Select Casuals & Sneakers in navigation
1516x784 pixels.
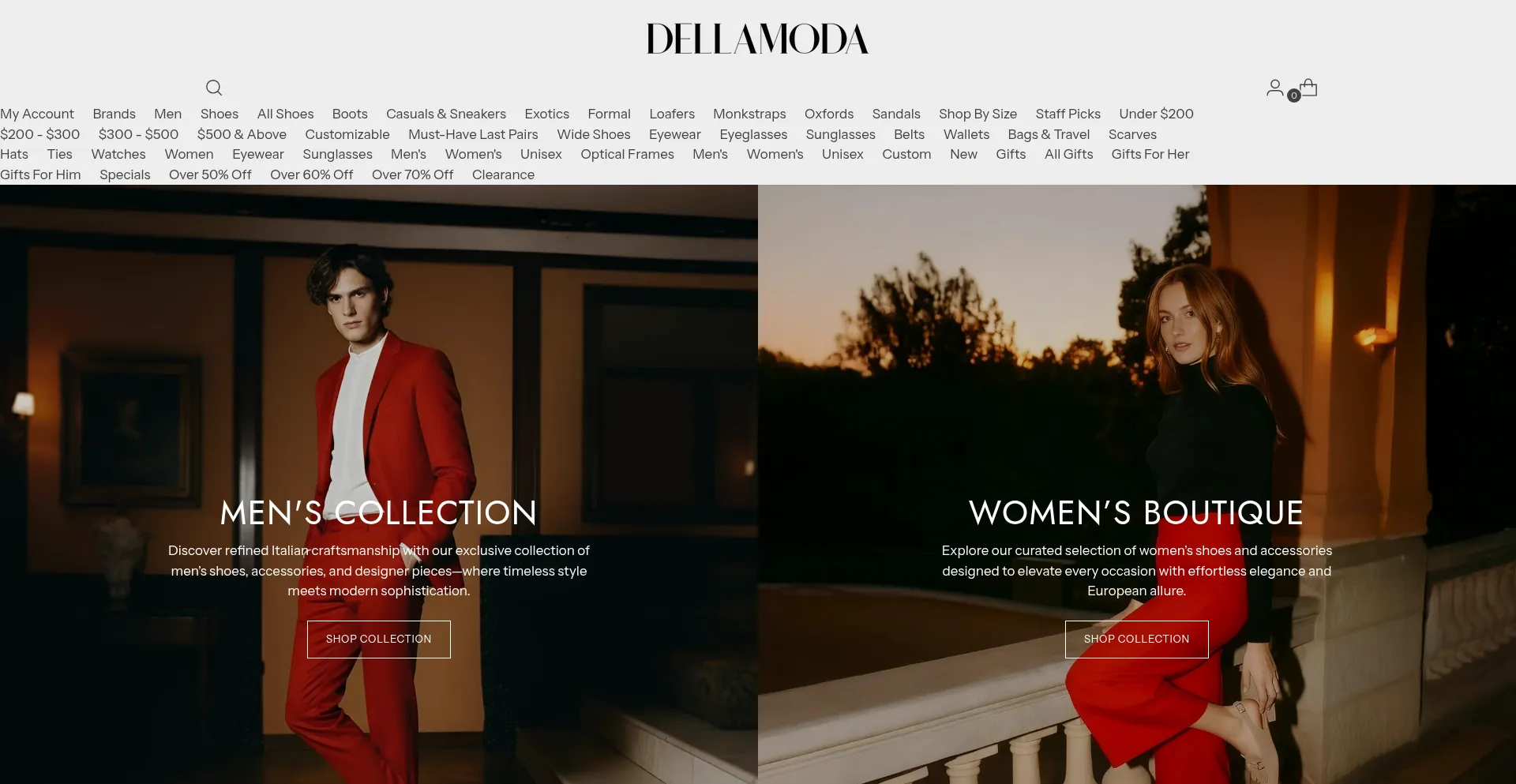point(446,114)
